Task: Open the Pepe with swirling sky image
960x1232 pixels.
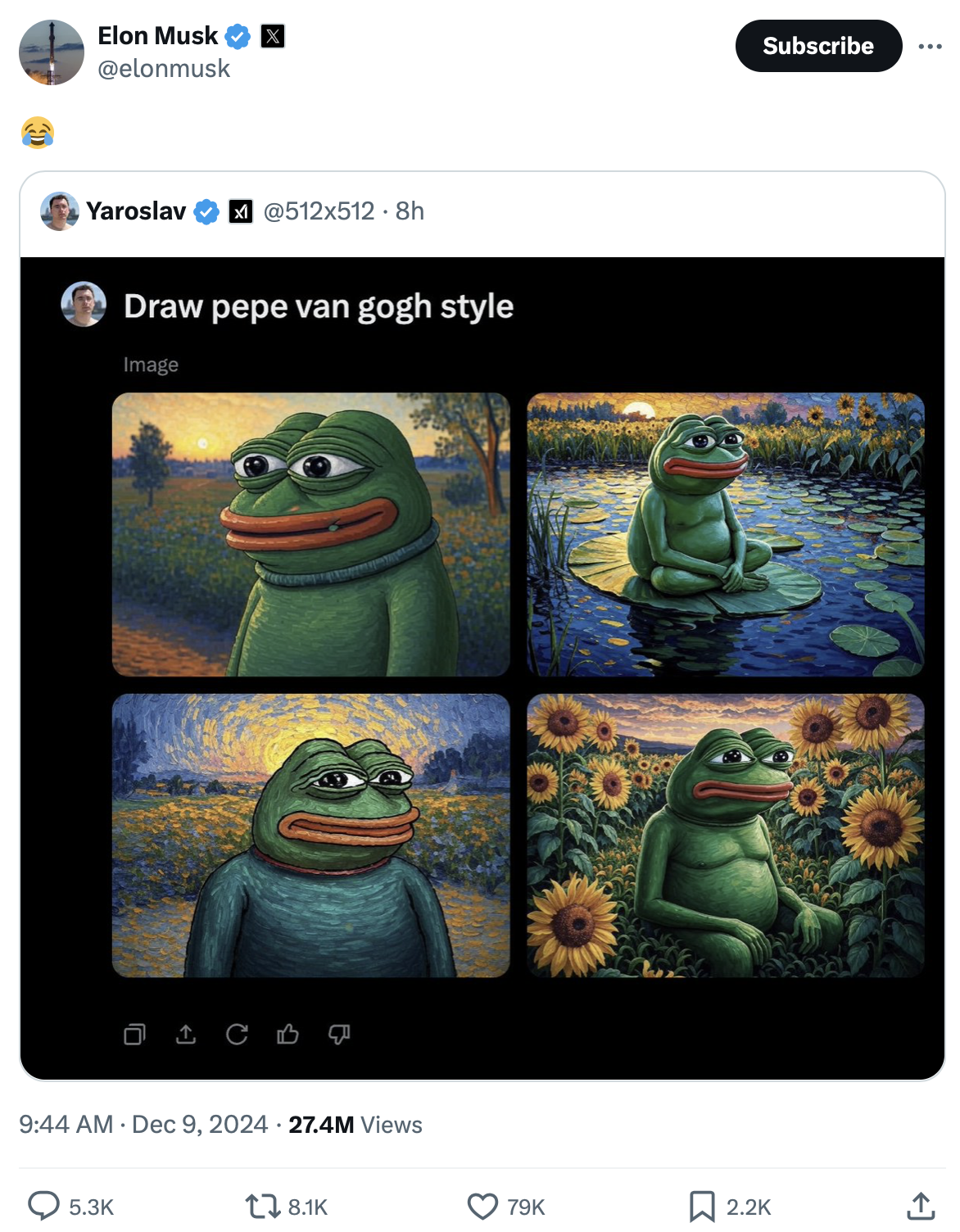Action: point(310,835)
